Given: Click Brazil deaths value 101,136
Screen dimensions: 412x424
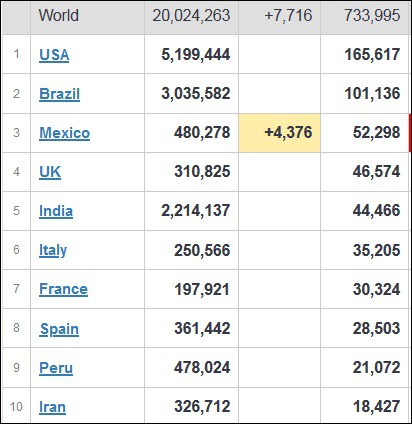Looking at the screenshot, I should point(372,94).
